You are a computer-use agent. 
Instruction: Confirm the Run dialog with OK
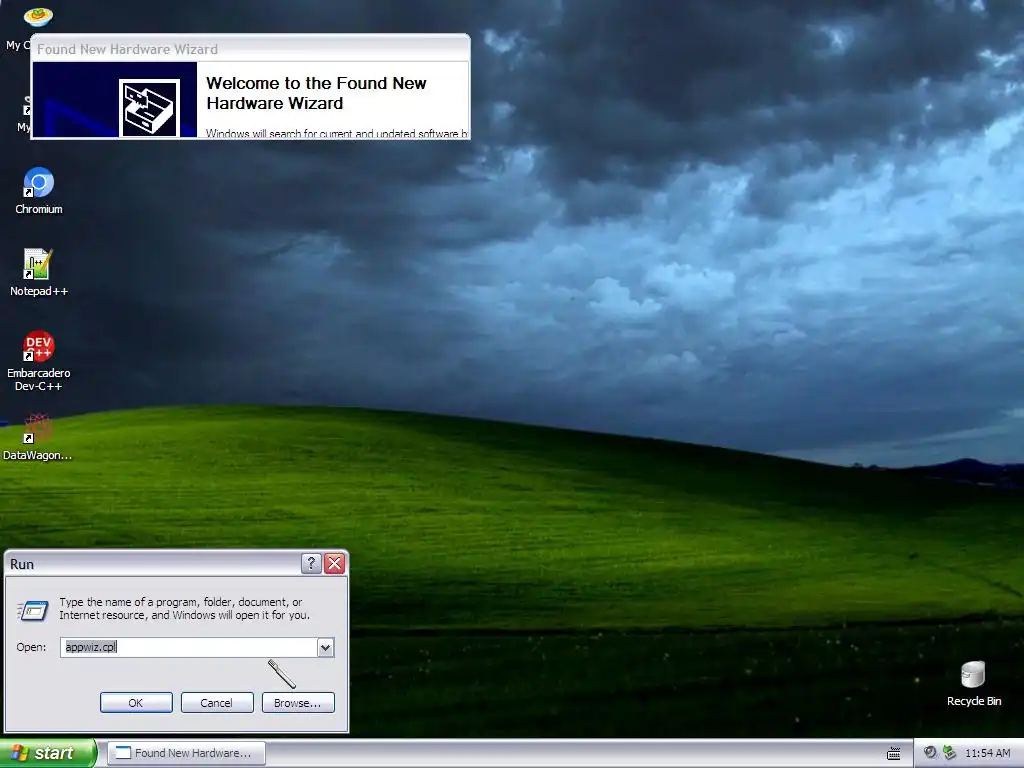pyautogui.click(x=136, y=703)
